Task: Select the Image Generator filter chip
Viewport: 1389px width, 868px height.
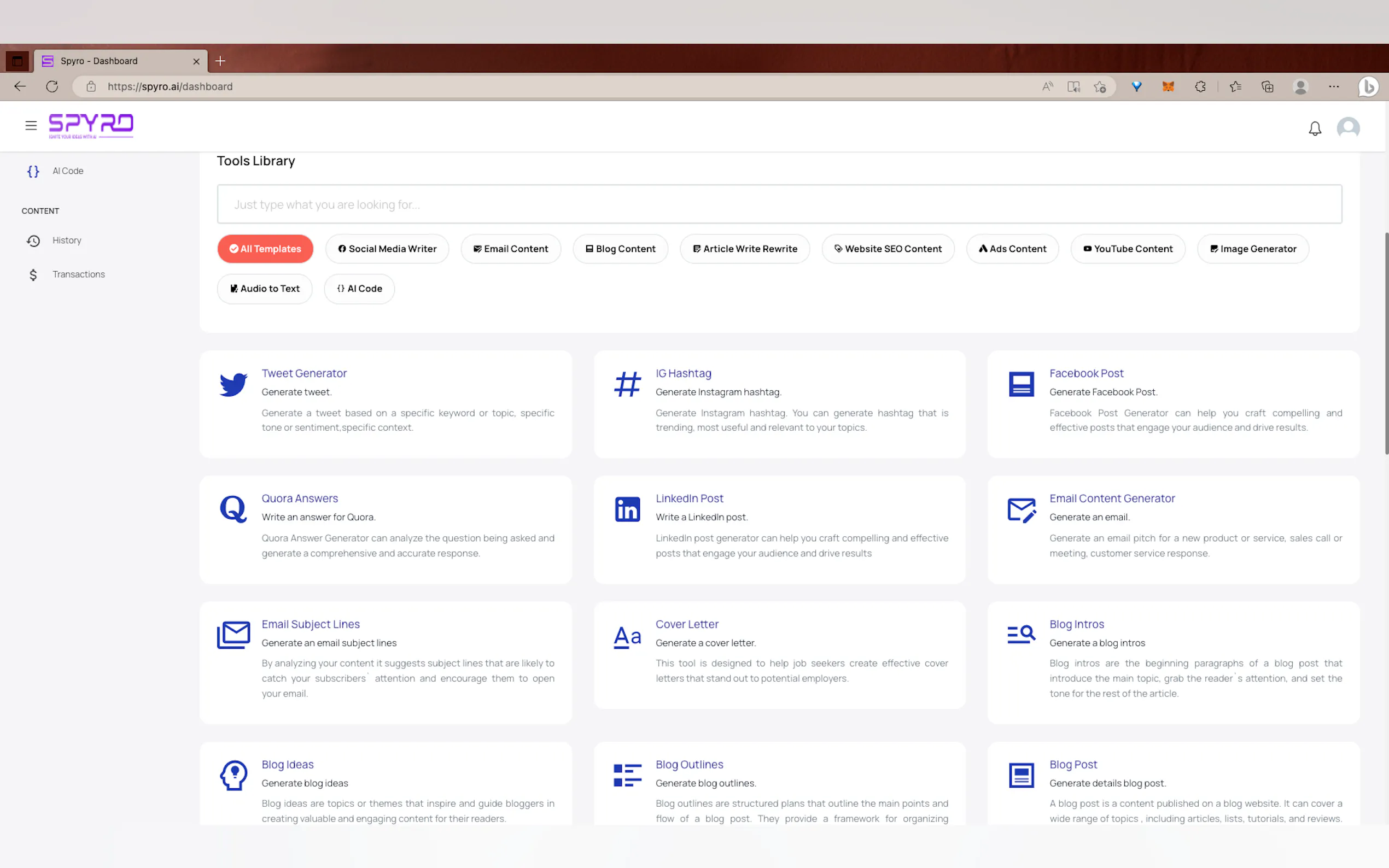Action: (x=1252, y=249)
